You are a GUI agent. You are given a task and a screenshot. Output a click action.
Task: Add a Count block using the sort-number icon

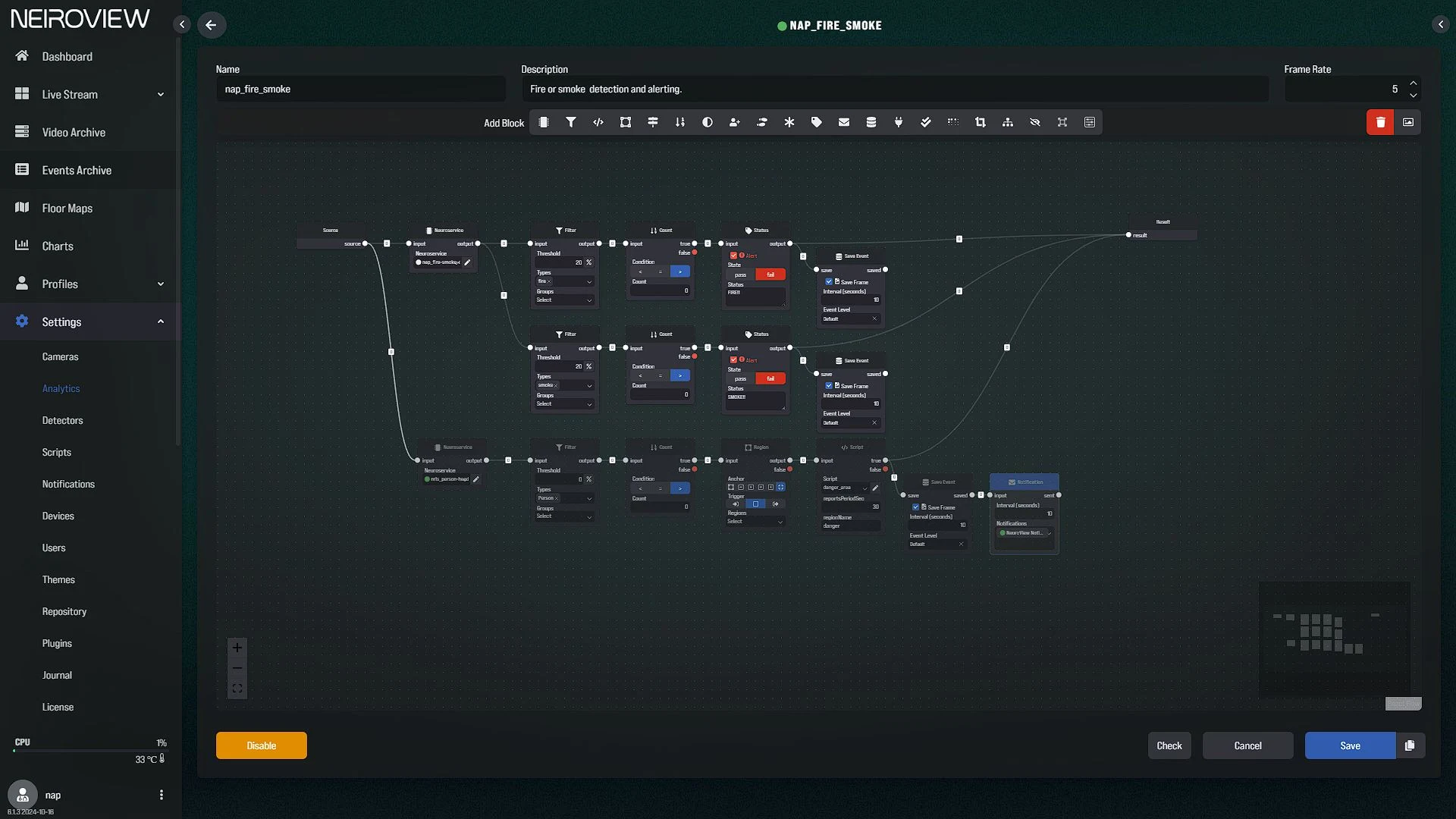680,122
